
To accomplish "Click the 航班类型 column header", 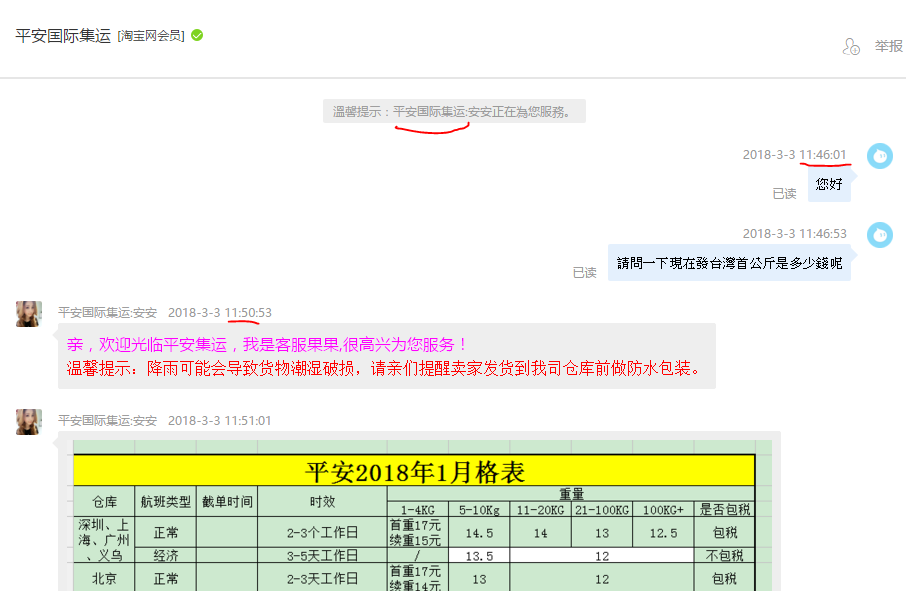I will coord(165,501).
